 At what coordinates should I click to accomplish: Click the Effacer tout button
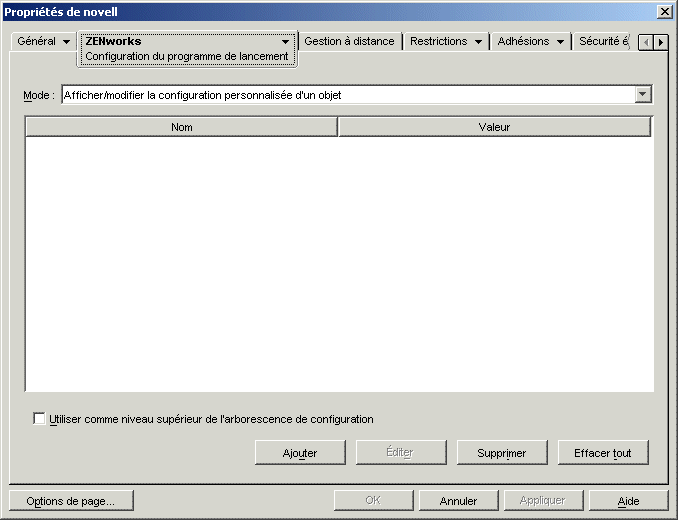click(x=603, y=453)
